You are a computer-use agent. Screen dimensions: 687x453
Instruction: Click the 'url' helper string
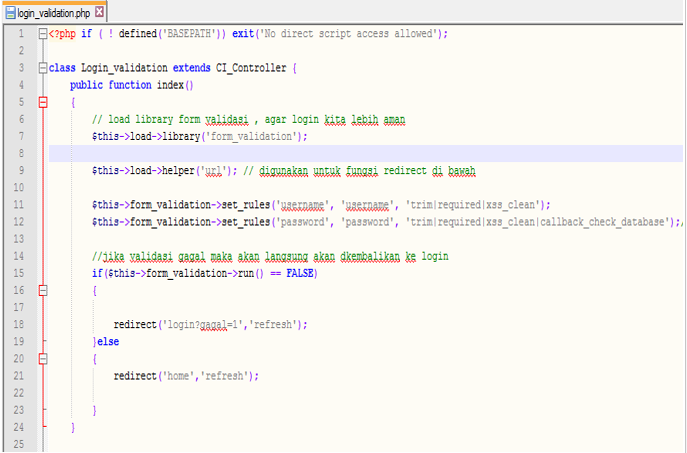point(213,170)
